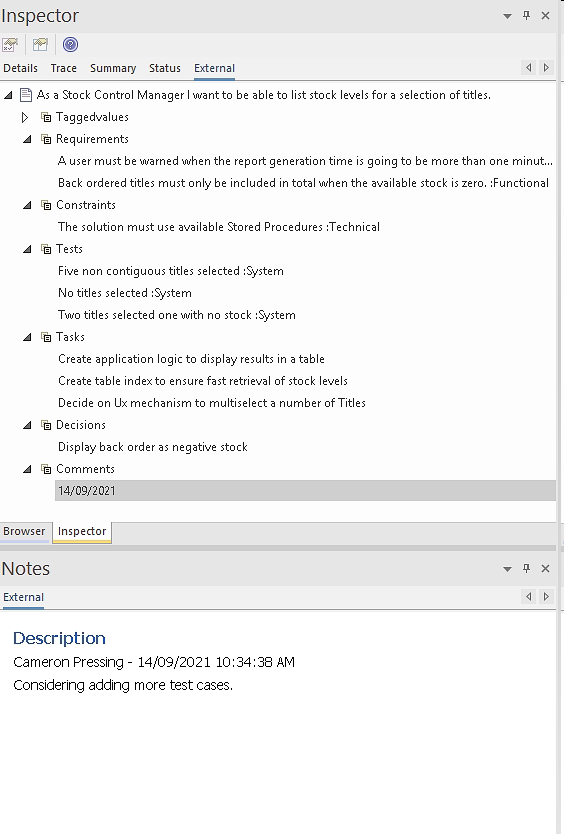Select 'No titles selected :System' test item
Image resolution: width=564 pixels, height=834 pixels.
125,293
